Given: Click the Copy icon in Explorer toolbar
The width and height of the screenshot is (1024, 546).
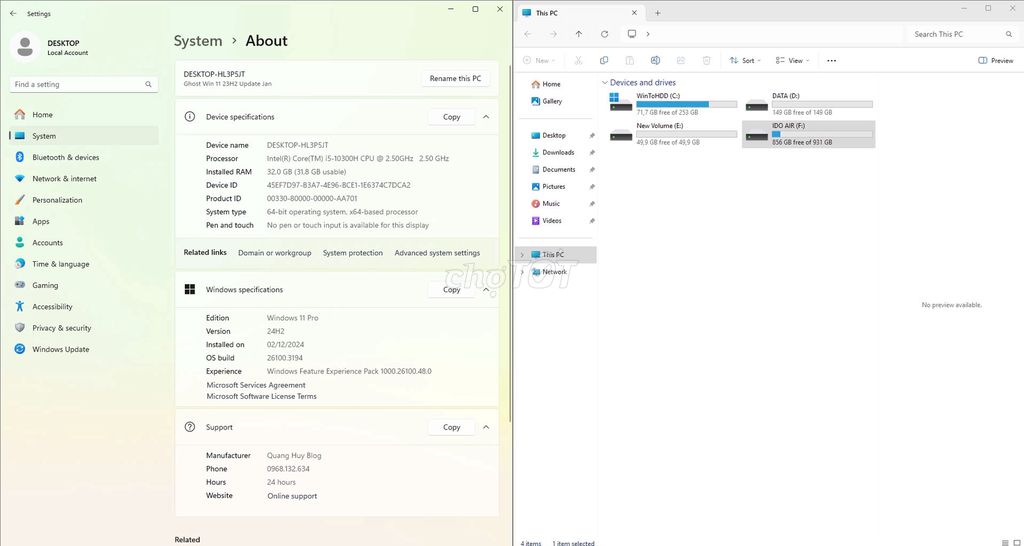Looking at the screenshot, I should [604, 60].
